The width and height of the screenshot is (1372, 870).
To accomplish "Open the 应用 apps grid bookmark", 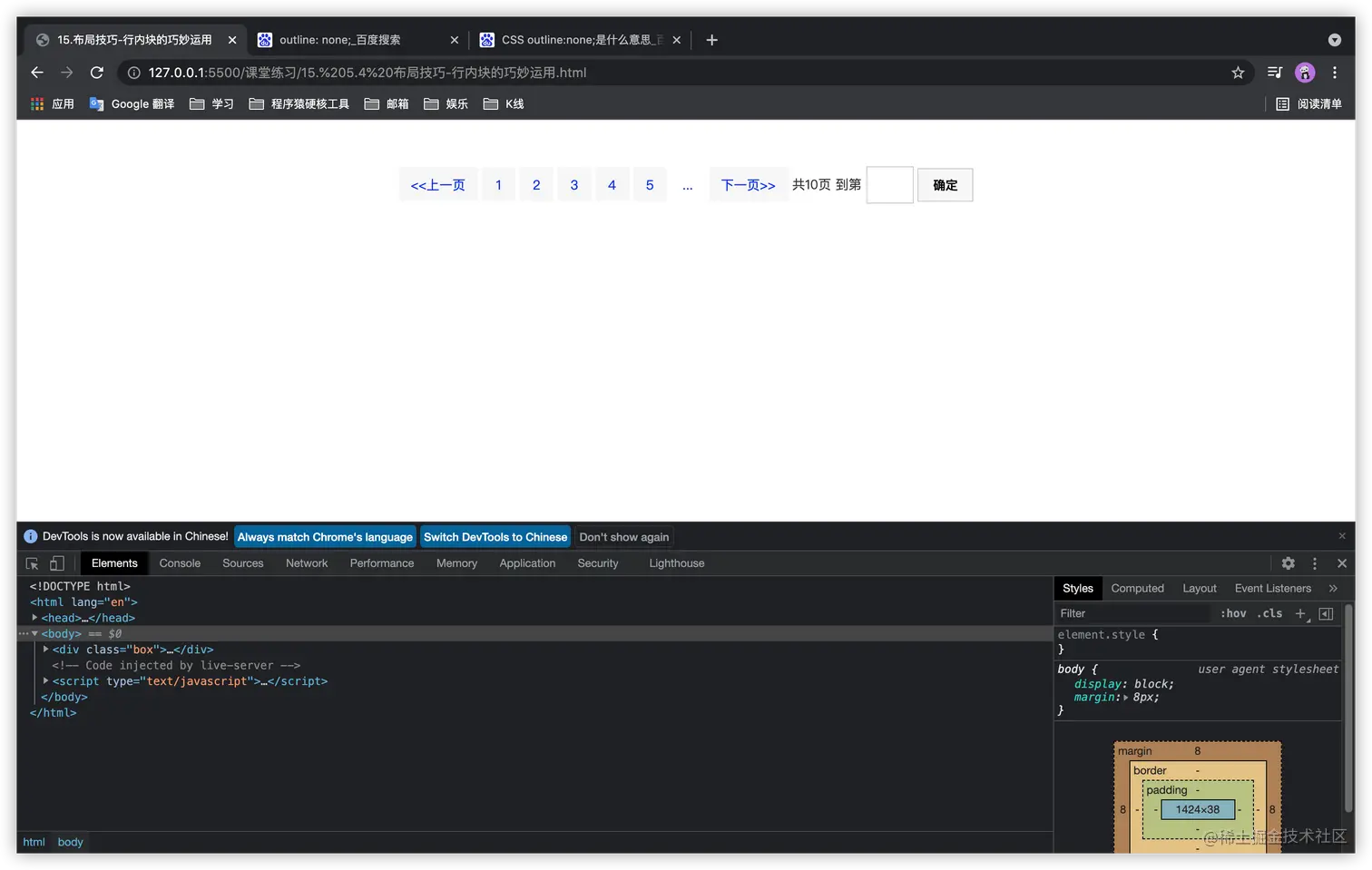I will 52,104.
